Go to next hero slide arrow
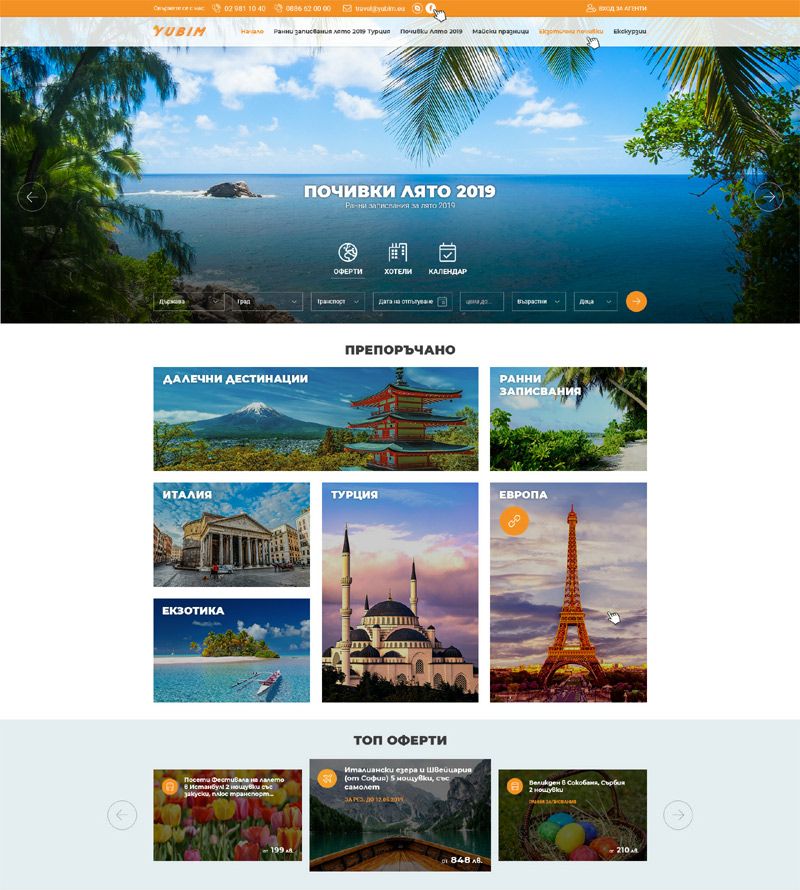The image size is (800, 890). [x=768, y=197]
